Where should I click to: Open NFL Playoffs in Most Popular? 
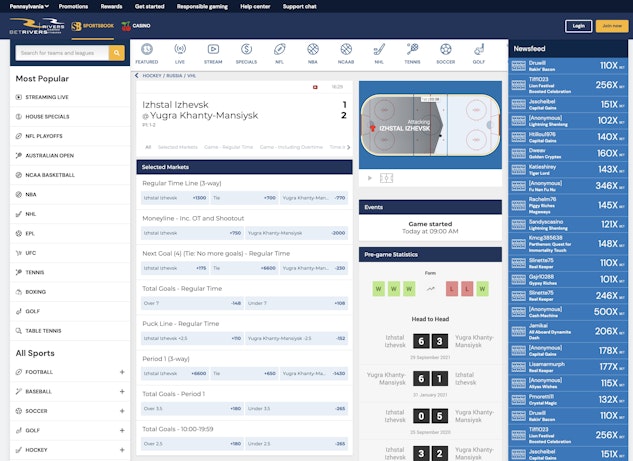coord(70,136)
